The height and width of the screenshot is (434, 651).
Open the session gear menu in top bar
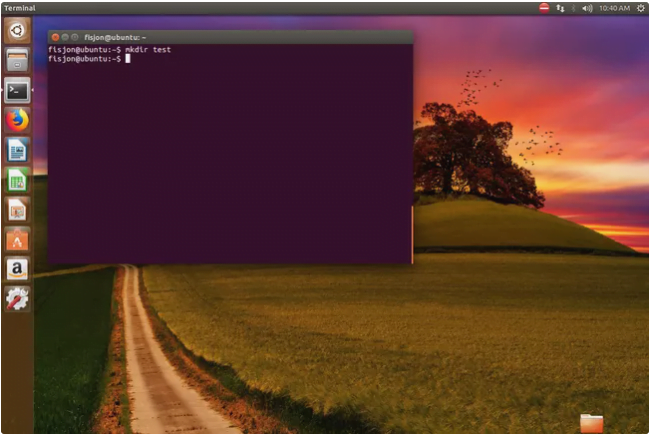(x=641, y=8)
